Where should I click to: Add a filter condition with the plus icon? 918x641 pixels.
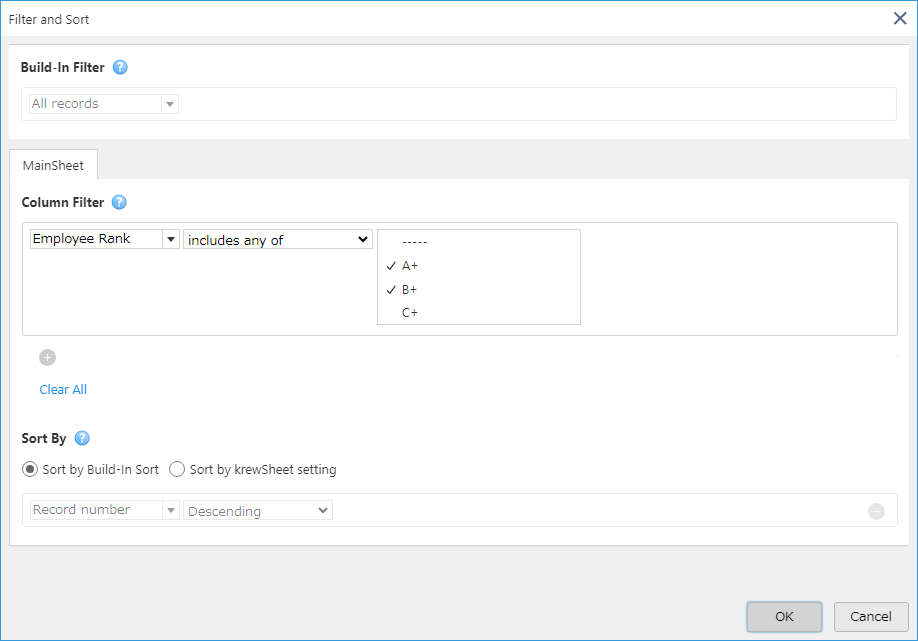pos(47,357)
